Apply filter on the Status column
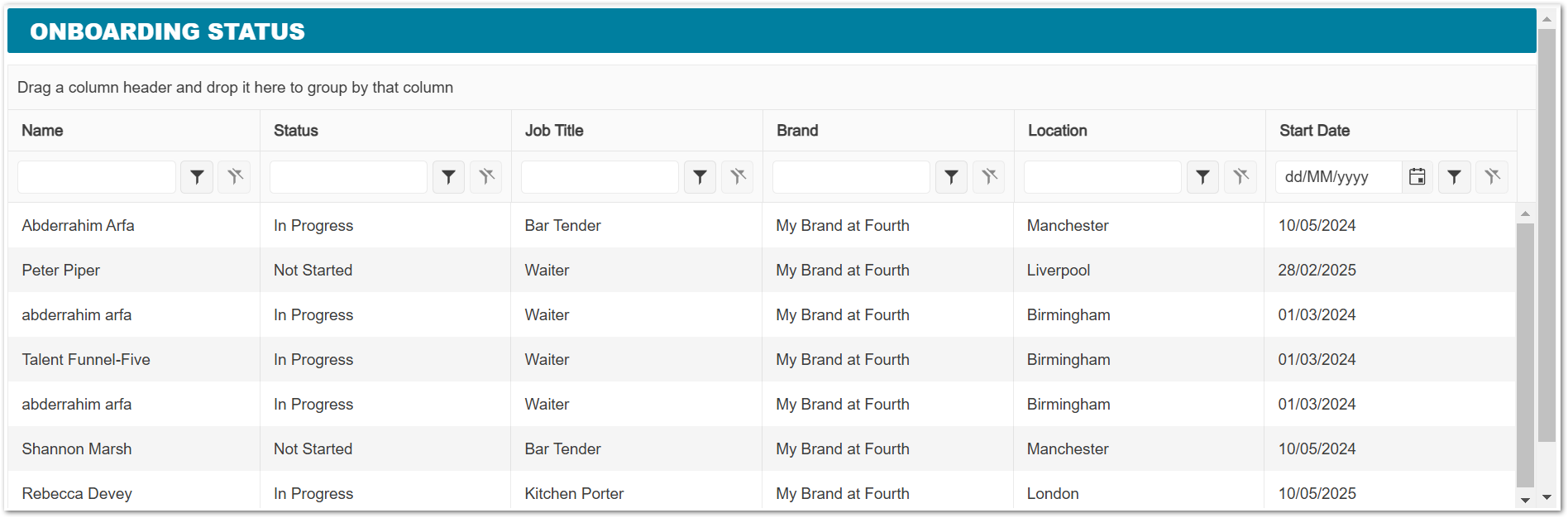 click(448, 177)
